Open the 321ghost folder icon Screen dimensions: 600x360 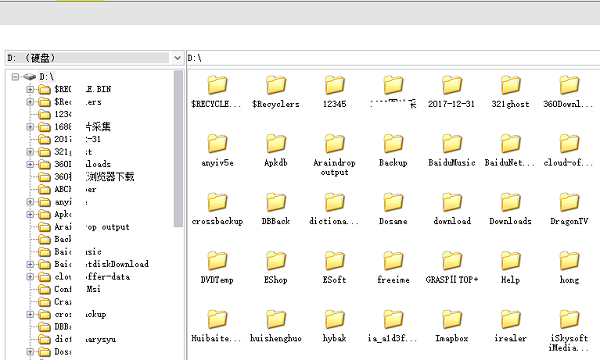(510, 85)
